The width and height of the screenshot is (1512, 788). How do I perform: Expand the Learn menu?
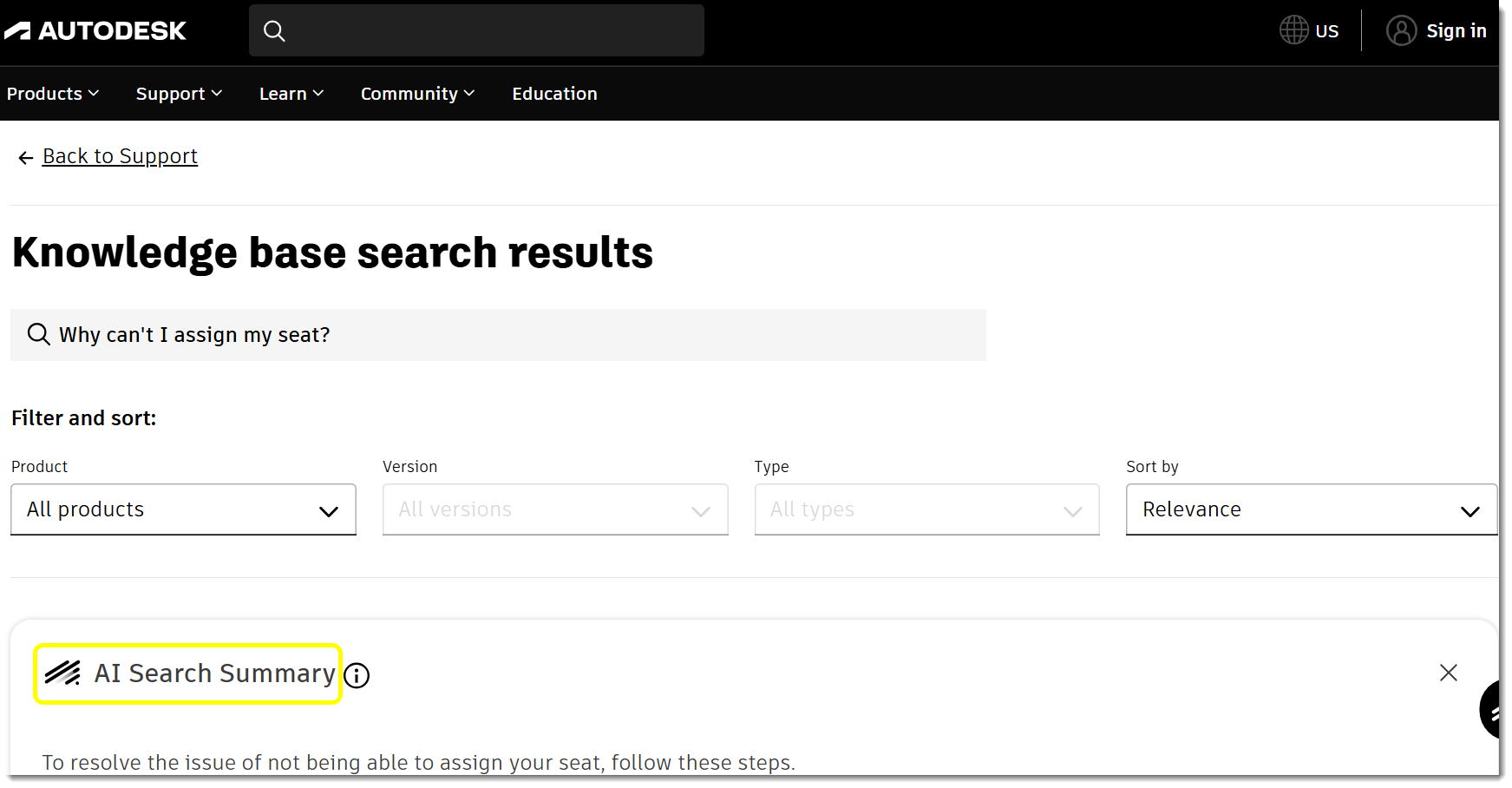[291, 94]
